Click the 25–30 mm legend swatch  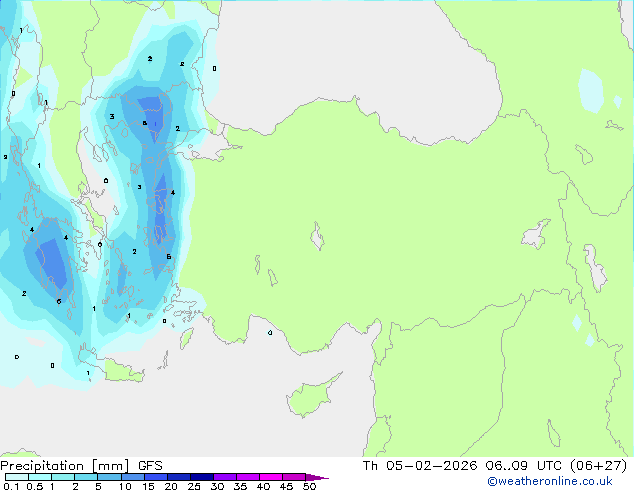click(x=202, y=477)
